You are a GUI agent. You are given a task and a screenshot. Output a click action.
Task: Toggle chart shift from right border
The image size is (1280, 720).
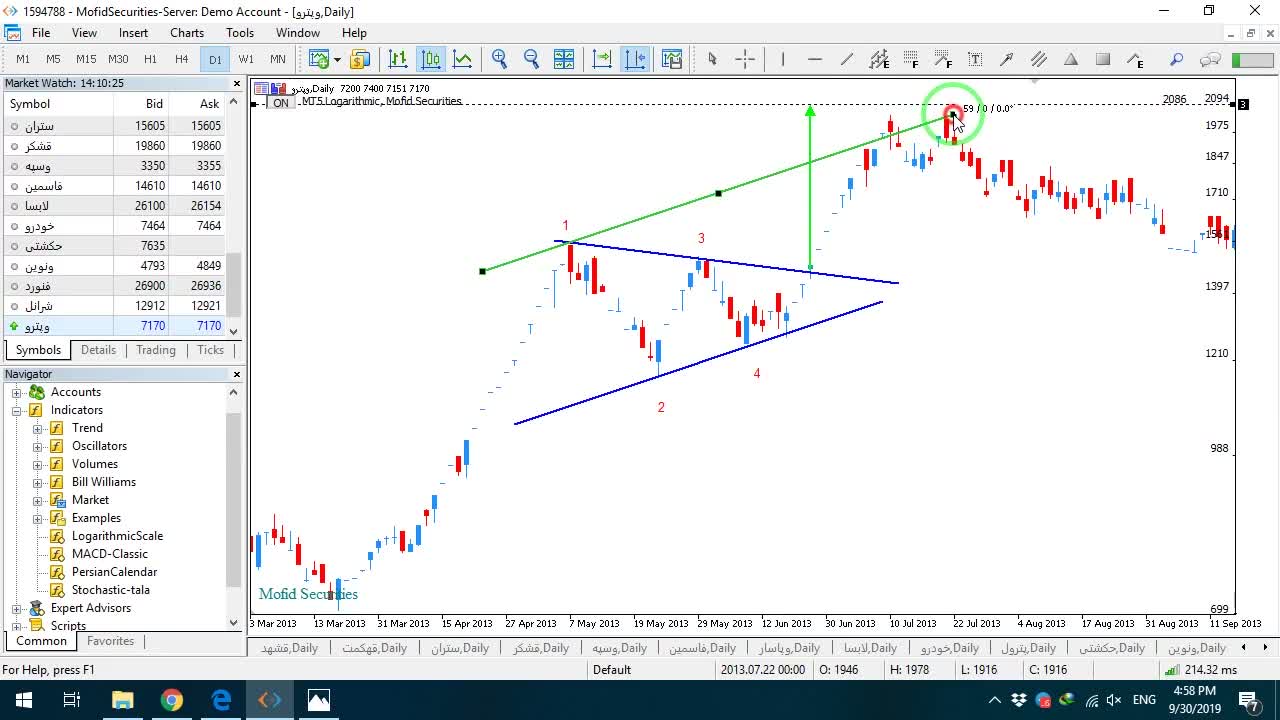pyautogui.click(x=635, y=59)
